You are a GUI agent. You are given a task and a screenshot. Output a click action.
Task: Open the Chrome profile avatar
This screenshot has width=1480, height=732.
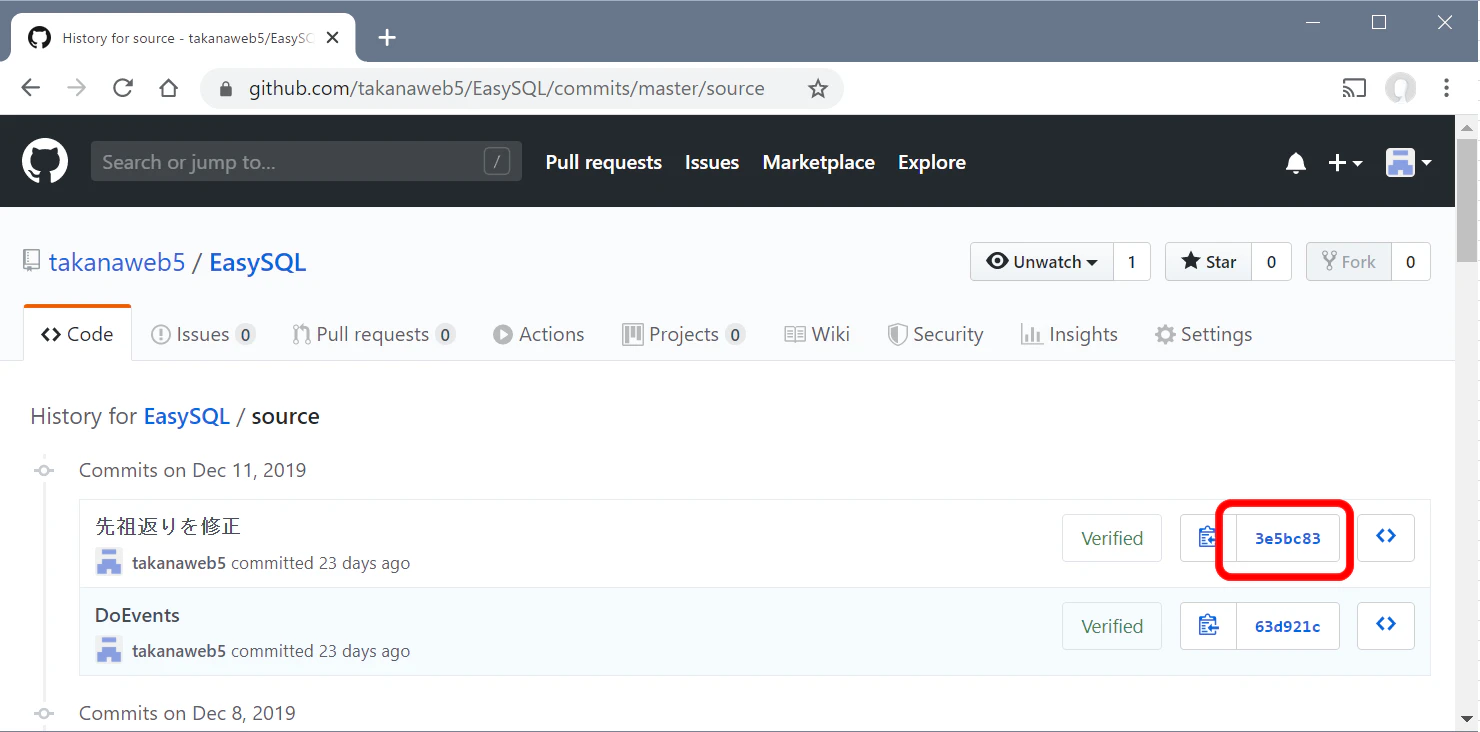coord(1400,88)
